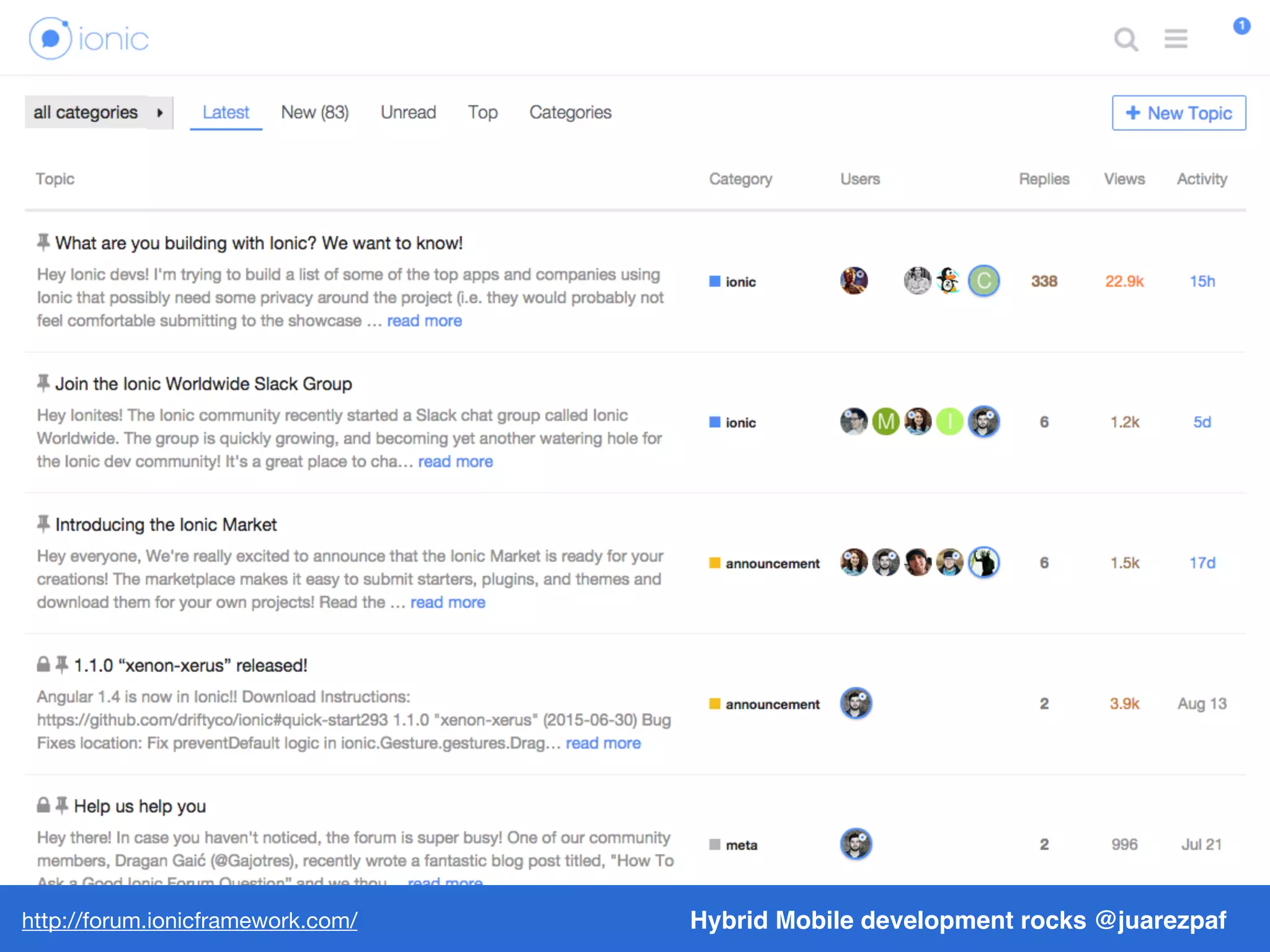Click pin icon on Ionic Market topic
The image size is (1270, 952).
pos(43,524)
